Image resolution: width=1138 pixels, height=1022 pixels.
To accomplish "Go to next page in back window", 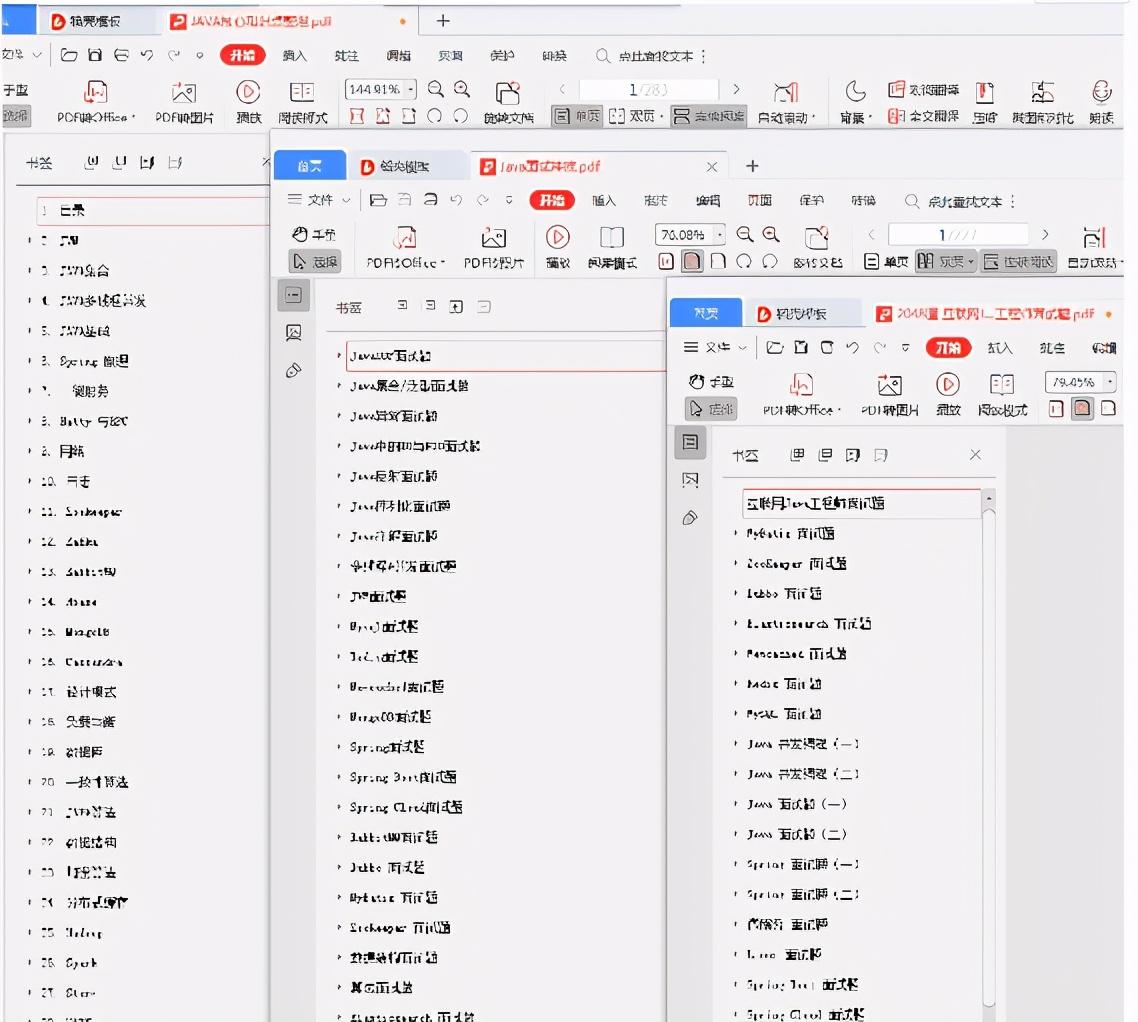I will click(737, 89).
